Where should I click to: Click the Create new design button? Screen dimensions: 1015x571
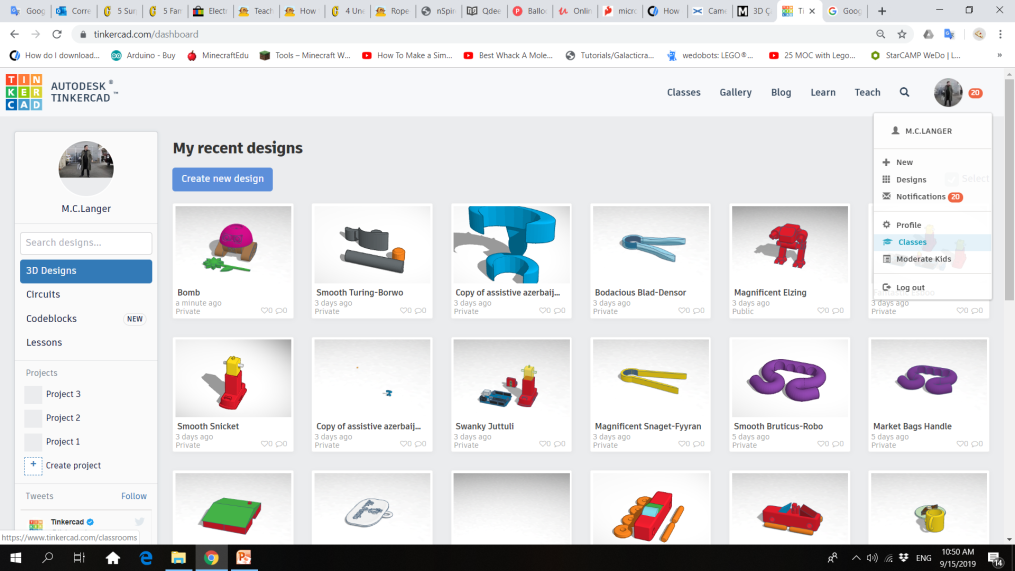point(222,179)
